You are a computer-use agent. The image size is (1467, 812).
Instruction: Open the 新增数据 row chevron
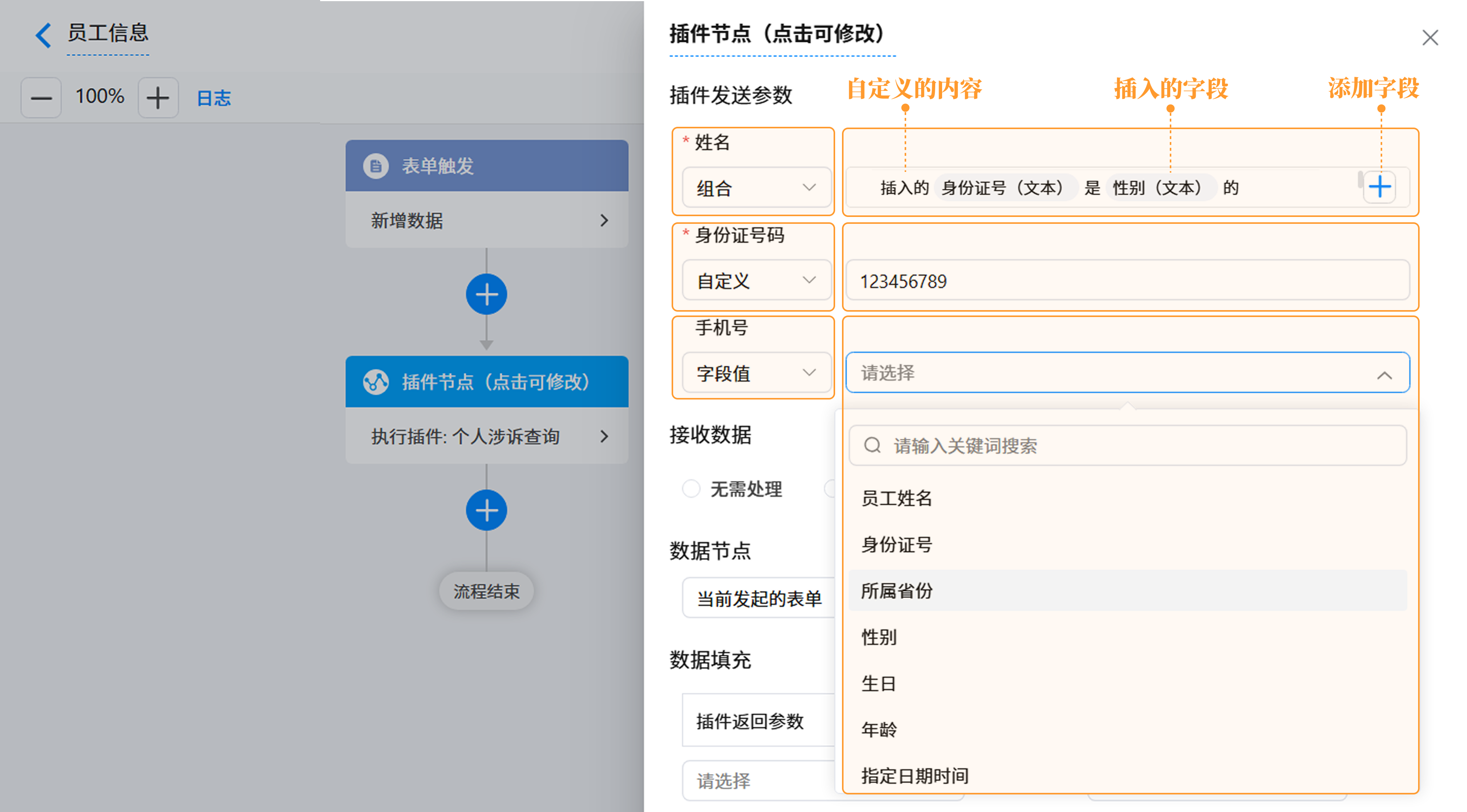pos(604,220)
